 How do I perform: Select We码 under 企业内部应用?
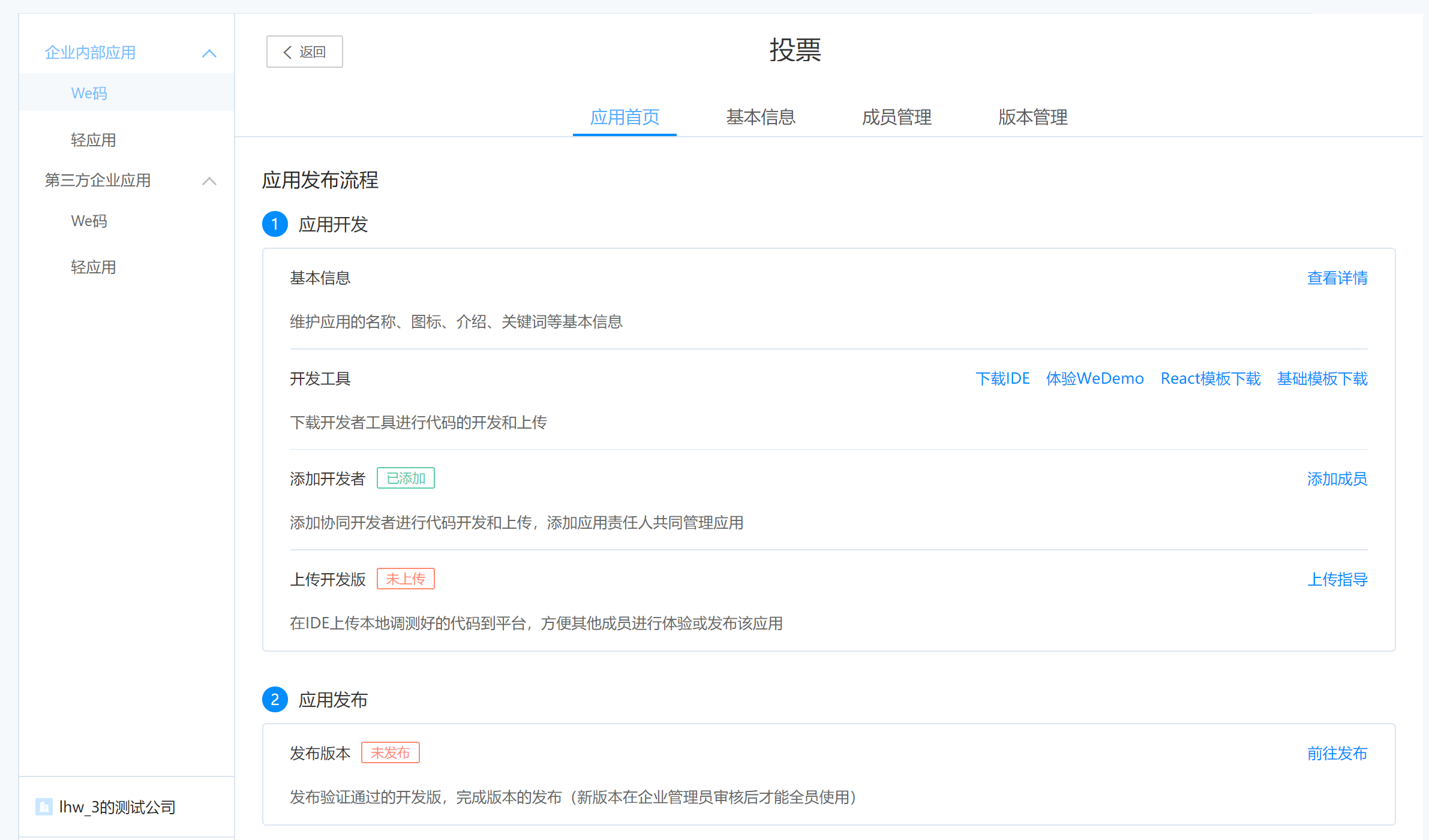[x=89, y=92]
